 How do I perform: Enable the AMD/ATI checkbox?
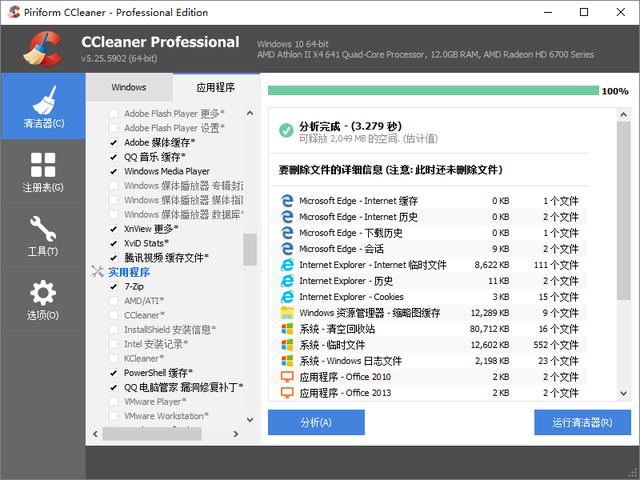coord(113,301)
